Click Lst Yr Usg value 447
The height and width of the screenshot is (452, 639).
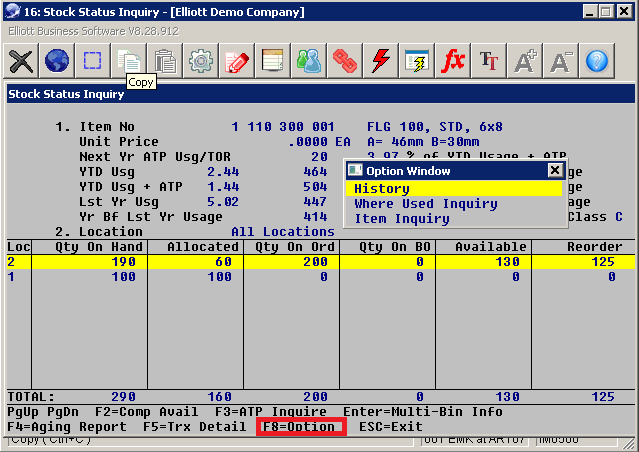tap(315, 202)
